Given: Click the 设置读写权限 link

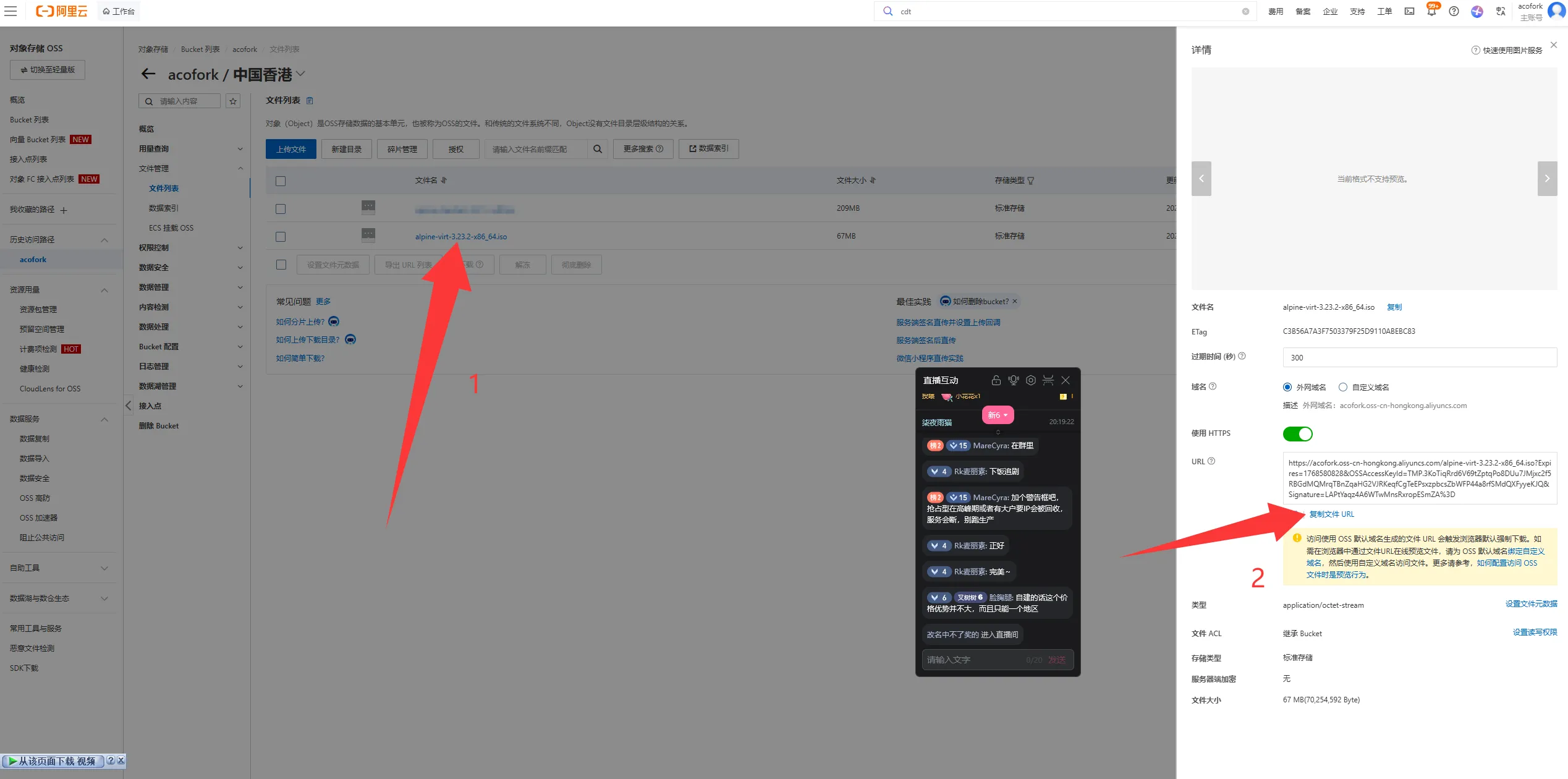Looking at the screenshot, I should 1534,632.
